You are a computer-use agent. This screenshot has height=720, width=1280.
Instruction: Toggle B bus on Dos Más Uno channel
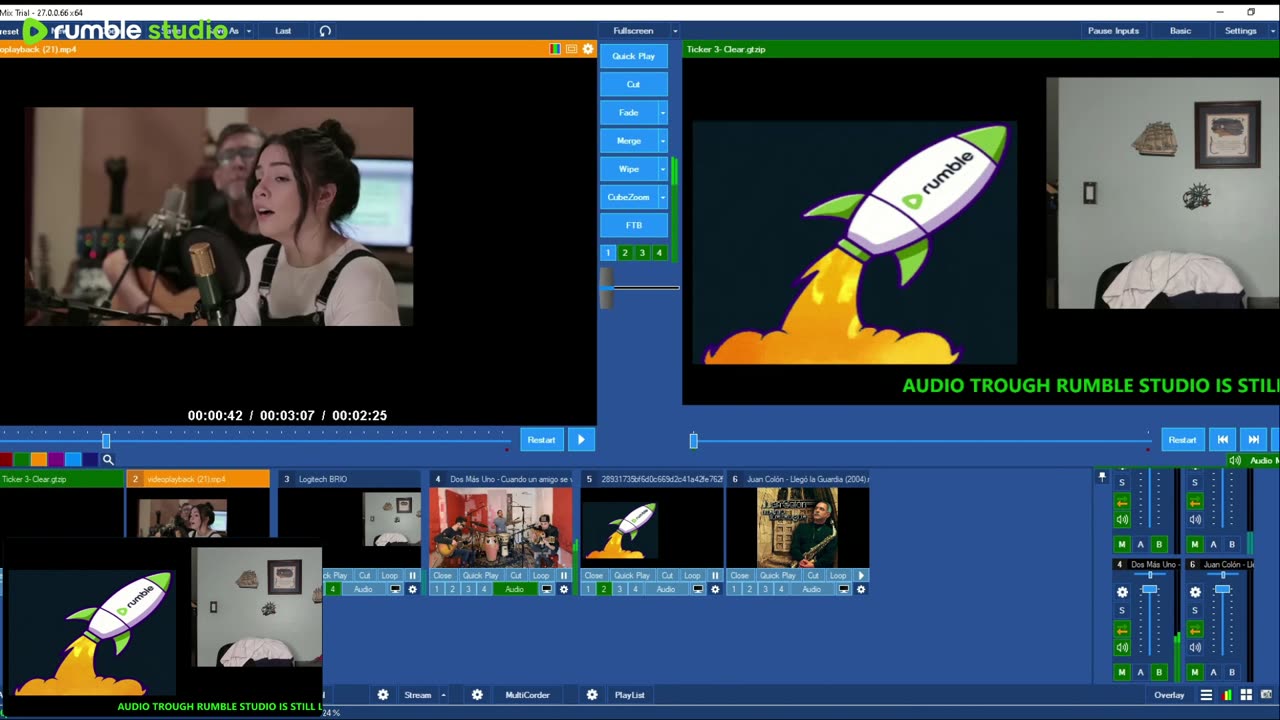point(1159,672)
